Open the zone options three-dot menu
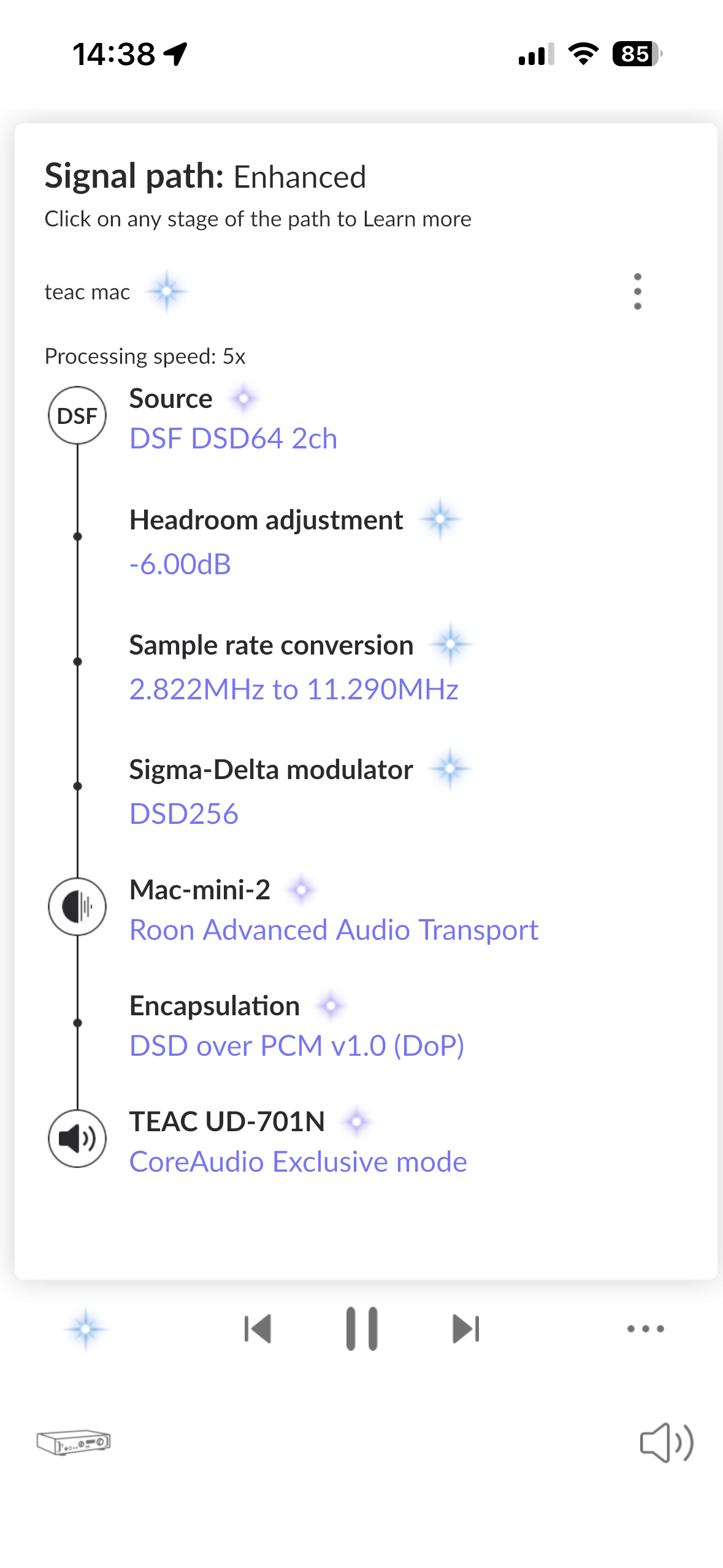The image size is (723, 1568). coord(637,291)
